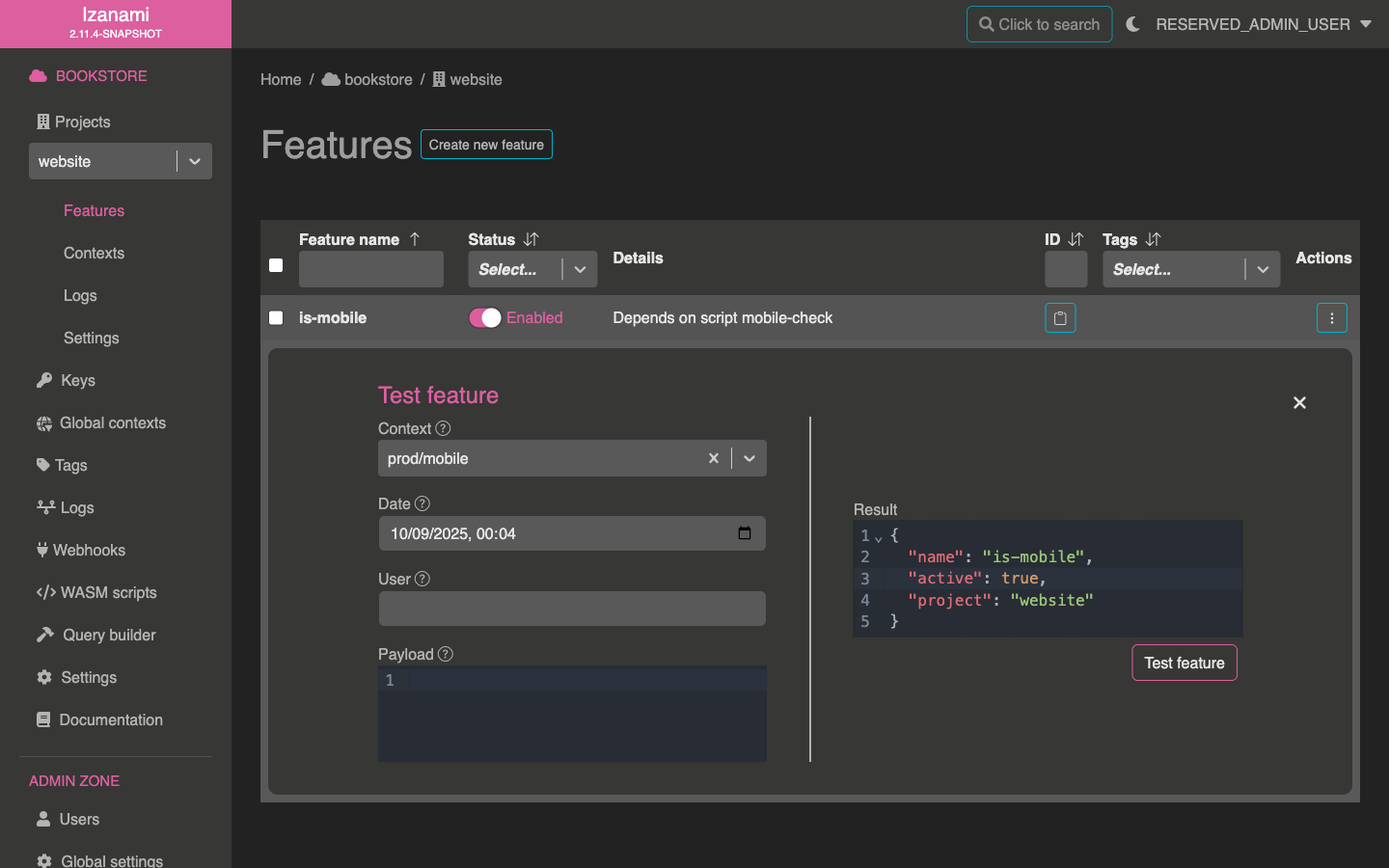Go to Contexts in the sidebar
Screen dimensions: 1389x868
coord(94,253)
